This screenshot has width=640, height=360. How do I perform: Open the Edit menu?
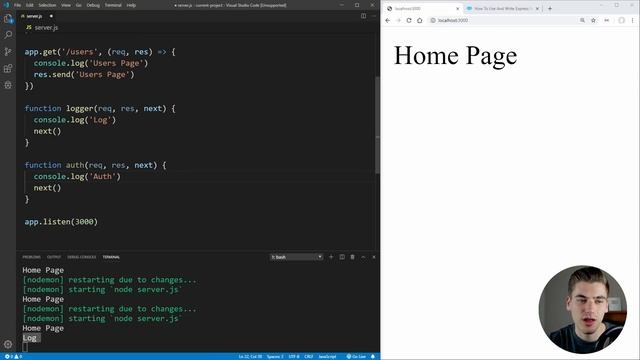(30, 5)
